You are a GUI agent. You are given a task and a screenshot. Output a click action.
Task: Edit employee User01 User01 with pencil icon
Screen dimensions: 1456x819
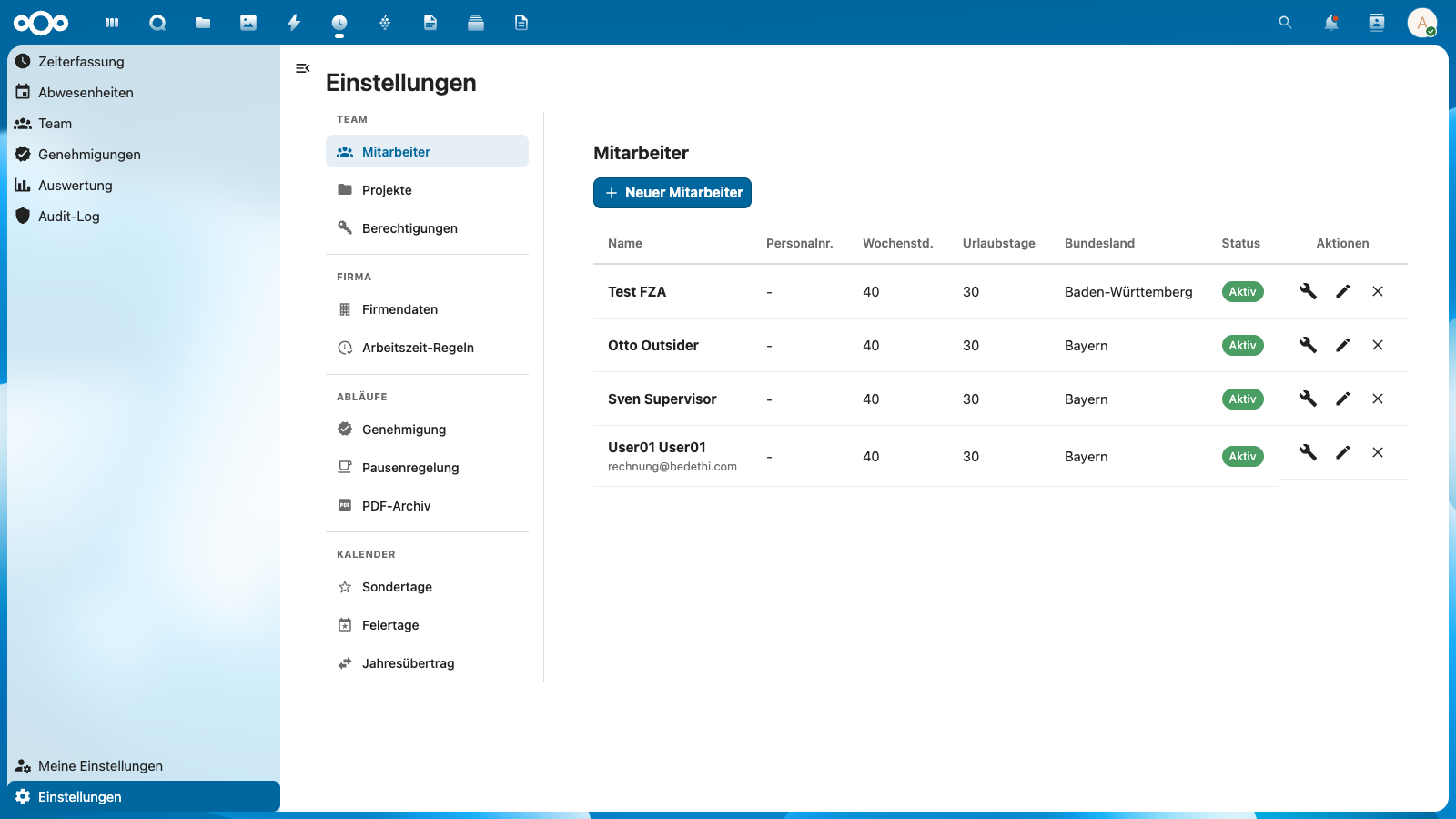click(1343, 452)
